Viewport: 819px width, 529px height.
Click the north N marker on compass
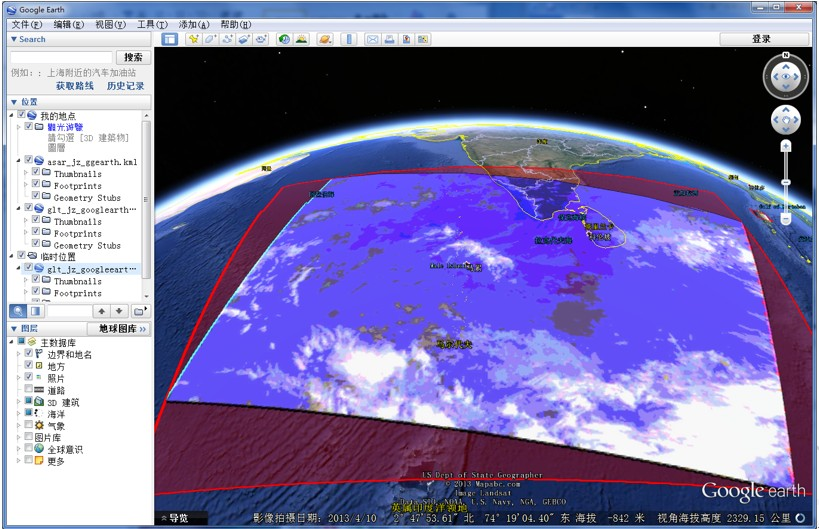tap(786, 55)
